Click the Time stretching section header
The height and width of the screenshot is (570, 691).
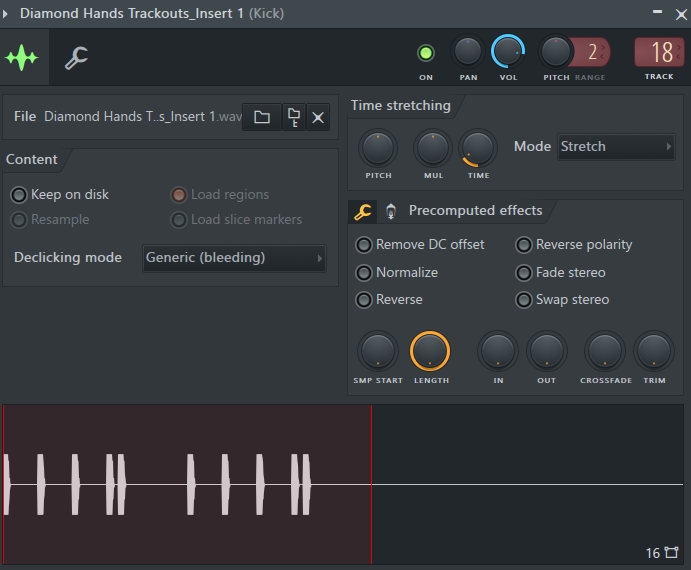(x=401, y=105)
